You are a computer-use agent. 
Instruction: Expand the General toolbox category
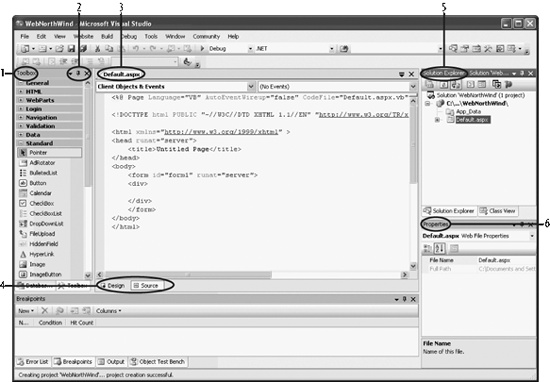(x=21, y=83)
